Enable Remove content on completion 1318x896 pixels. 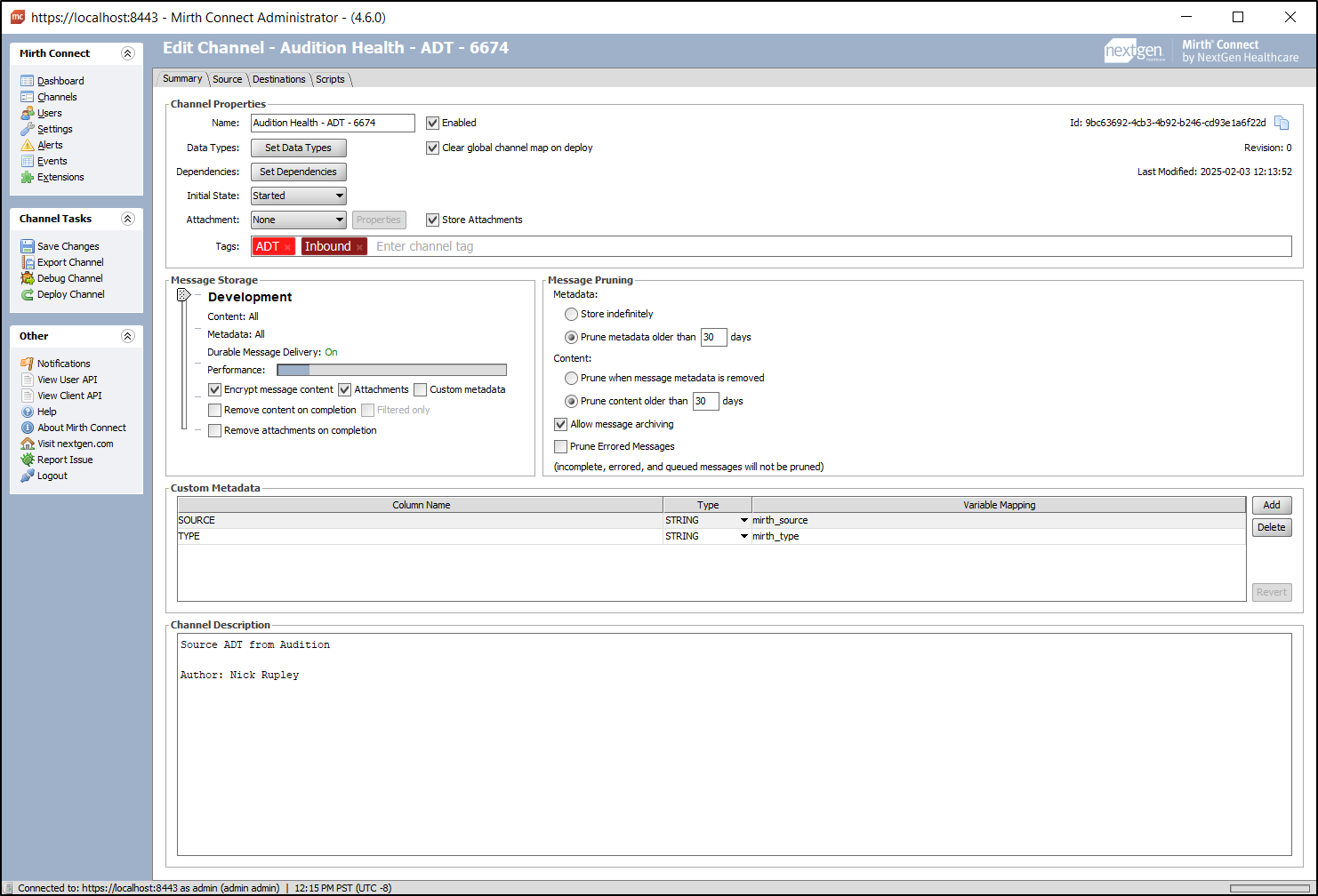pyautogui.click(x=214, y=410)
